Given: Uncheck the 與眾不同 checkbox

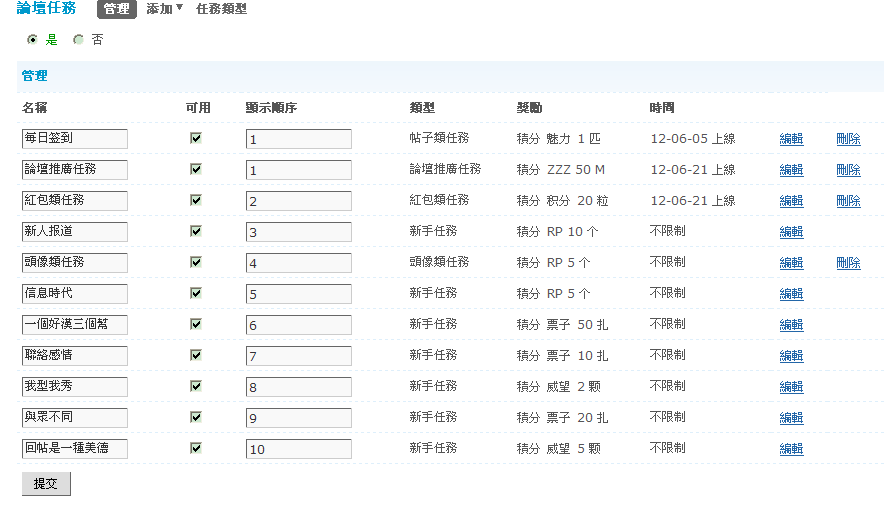Looking at the screenshot, I should (196, 417).
